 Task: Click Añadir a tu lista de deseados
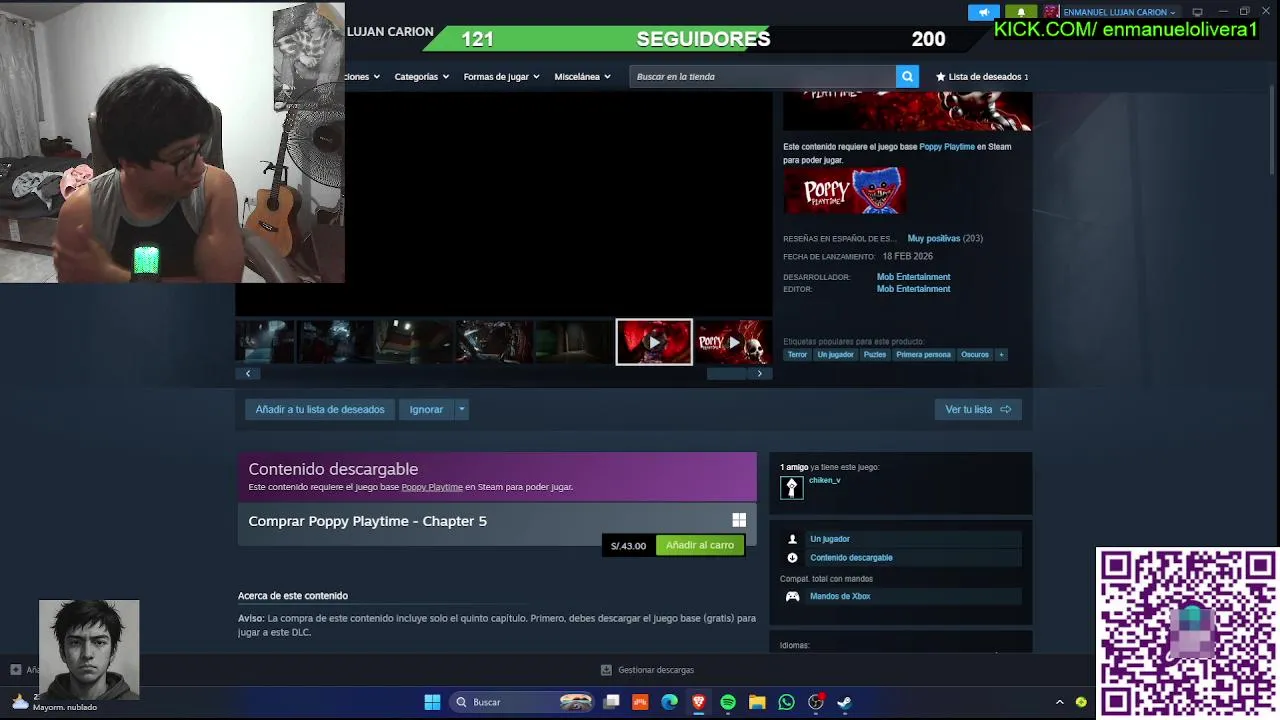pos(320,409)
